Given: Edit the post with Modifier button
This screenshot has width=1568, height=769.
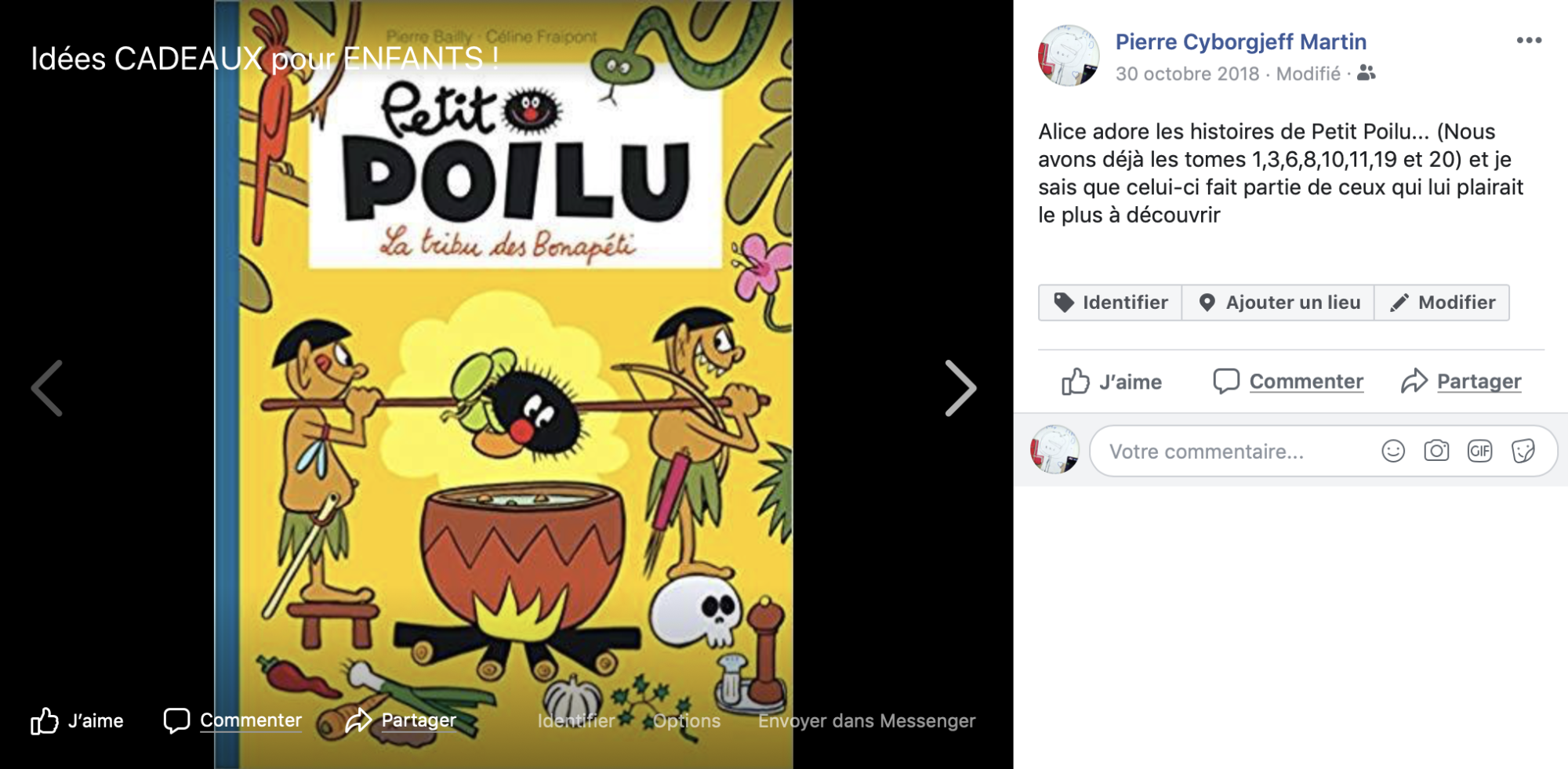Looking at the screenshot, I should 1442,303.
